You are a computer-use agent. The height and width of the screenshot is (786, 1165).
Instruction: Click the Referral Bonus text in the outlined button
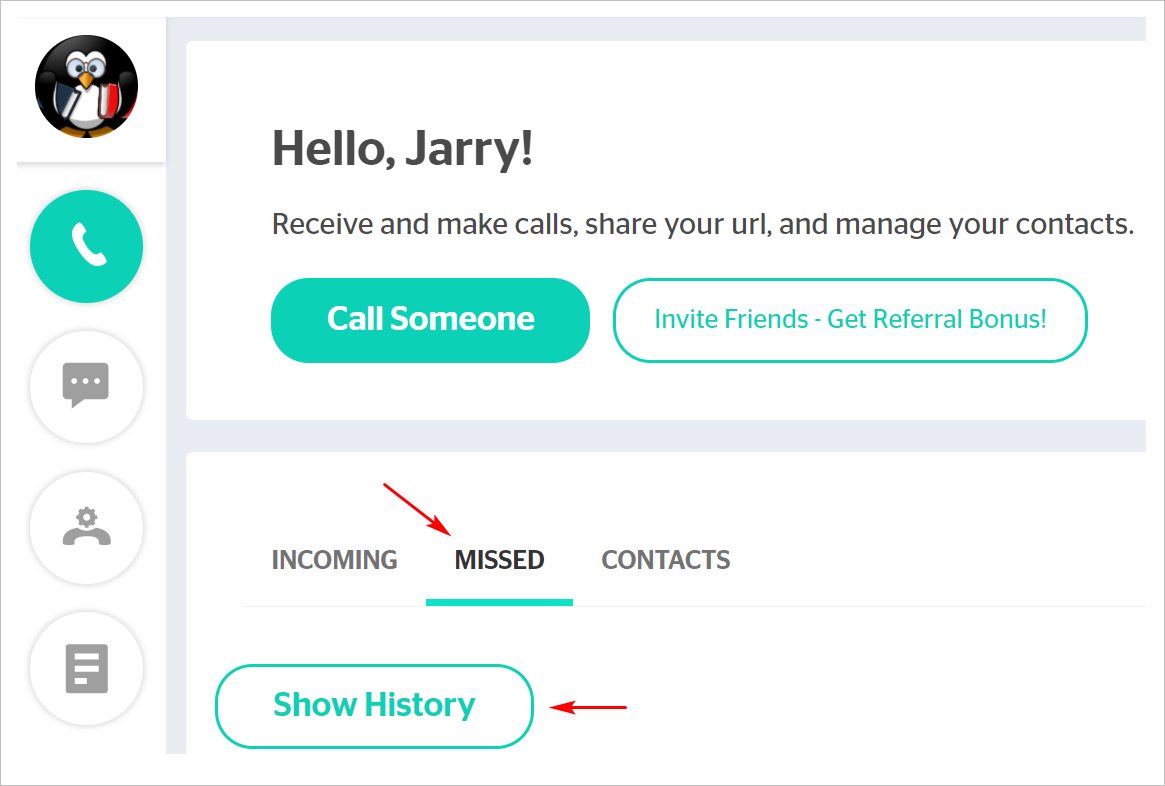pos(937,319)
